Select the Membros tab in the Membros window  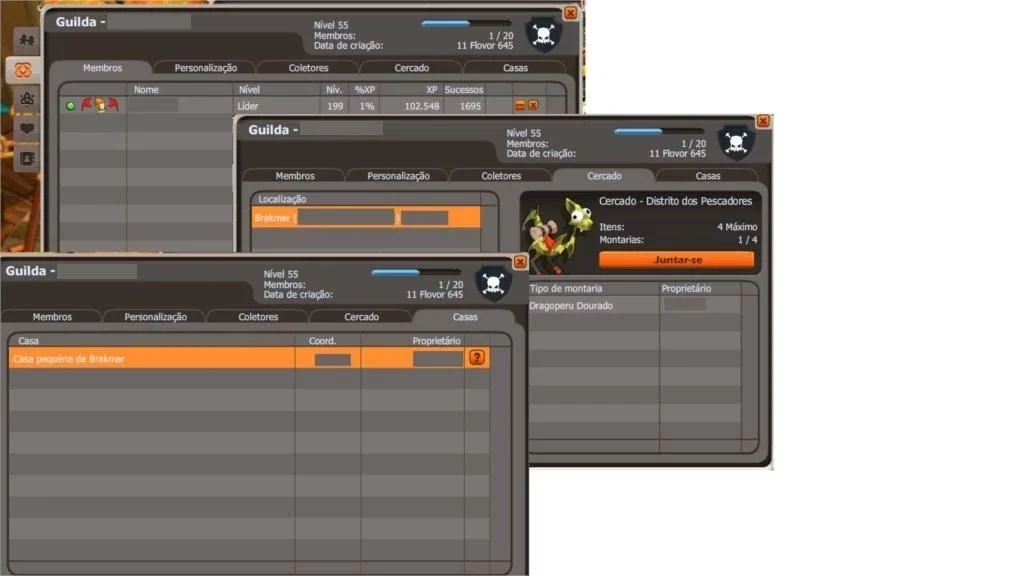(103, 68)
